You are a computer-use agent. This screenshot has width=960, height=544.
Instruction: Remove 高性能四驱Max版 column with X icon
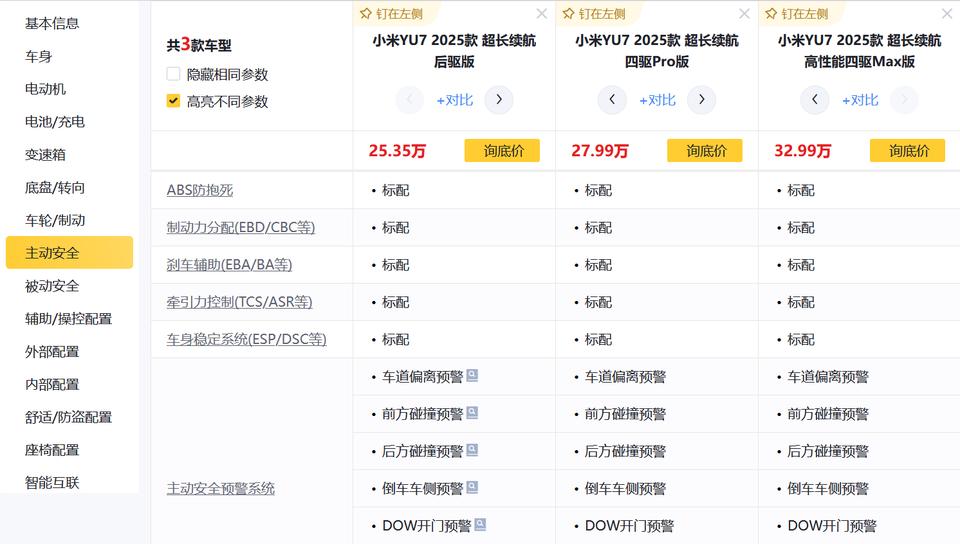[947, 13]
